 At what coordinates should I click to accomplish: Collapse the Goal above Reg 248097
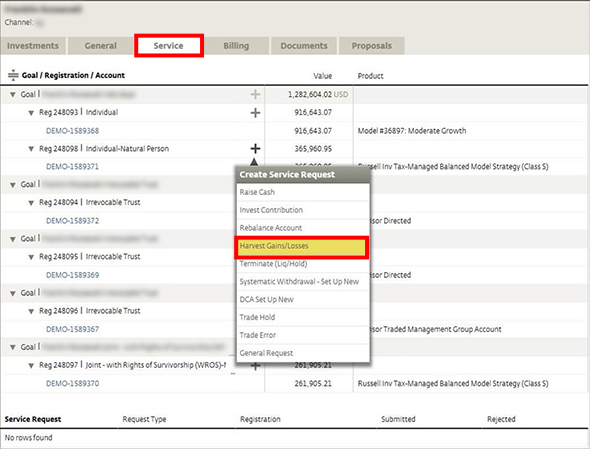(x=13, y=347)
